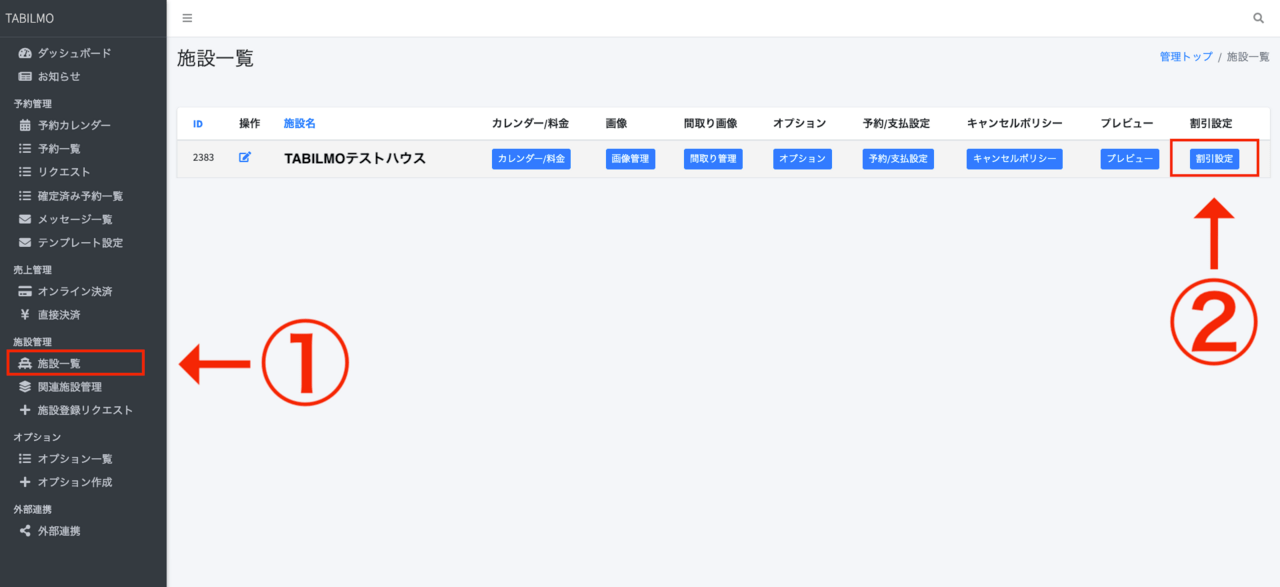Open オプション作成 in the sidebar
This screenshot has height=587, width=1280.
pos(74,482)
